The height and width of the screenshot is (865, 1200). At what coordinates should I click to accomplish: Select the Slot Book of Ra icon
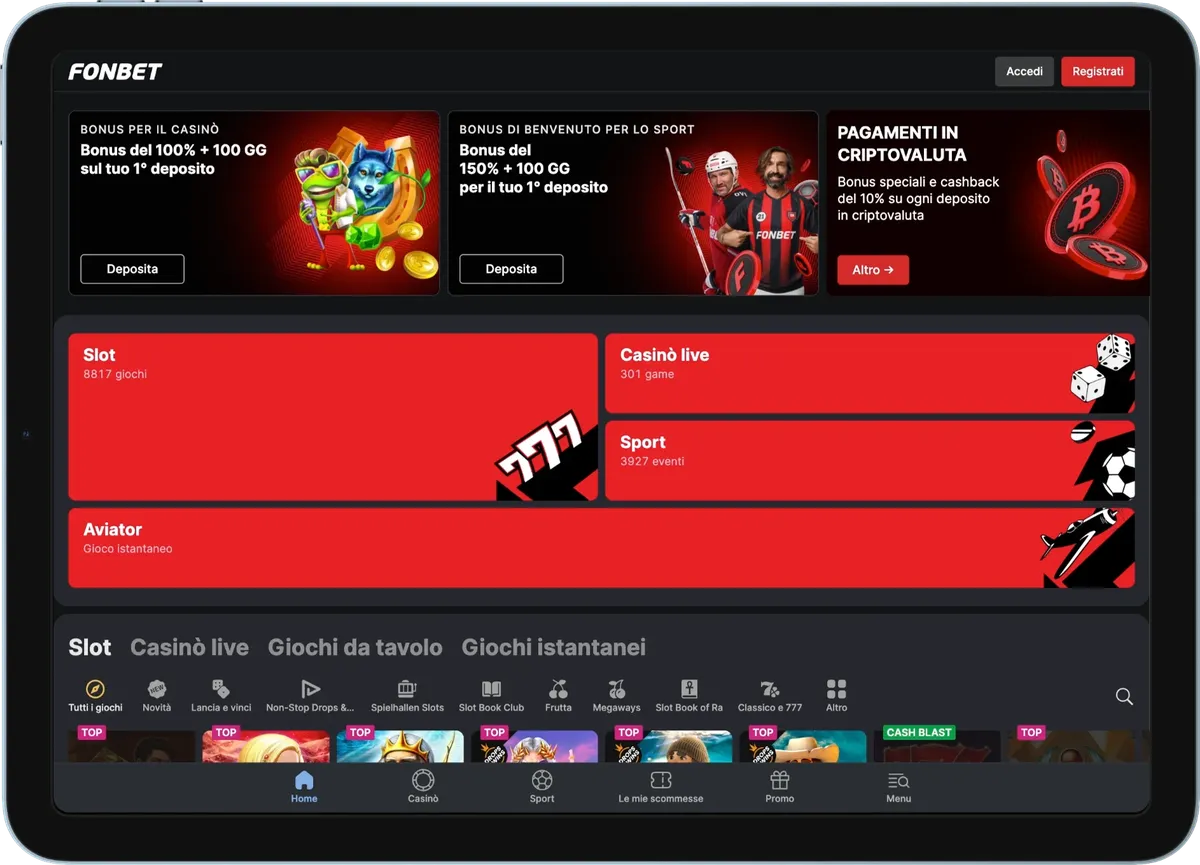click(689, 688)
